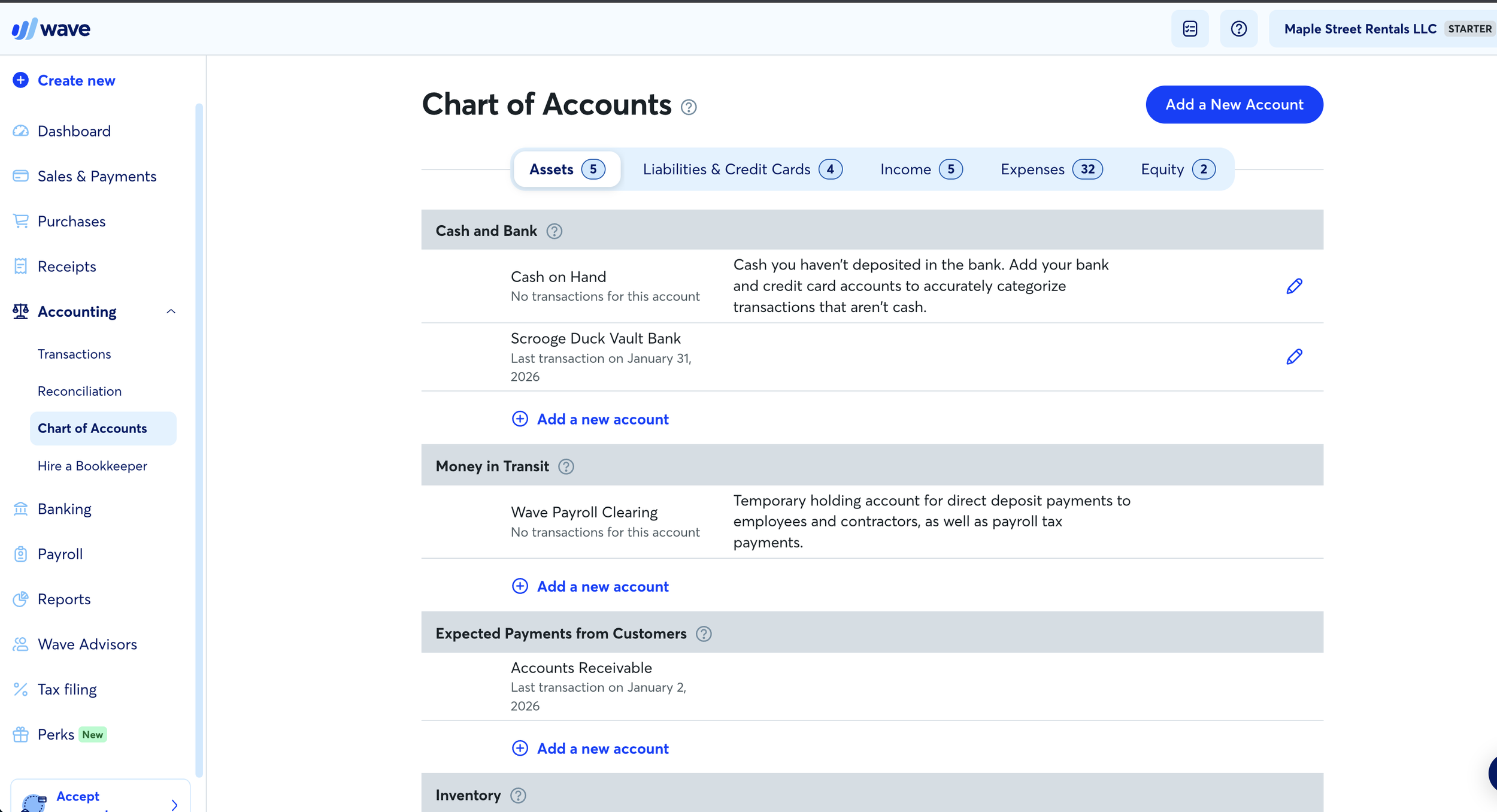Click the Money in Transit question mark

(566, 466)
